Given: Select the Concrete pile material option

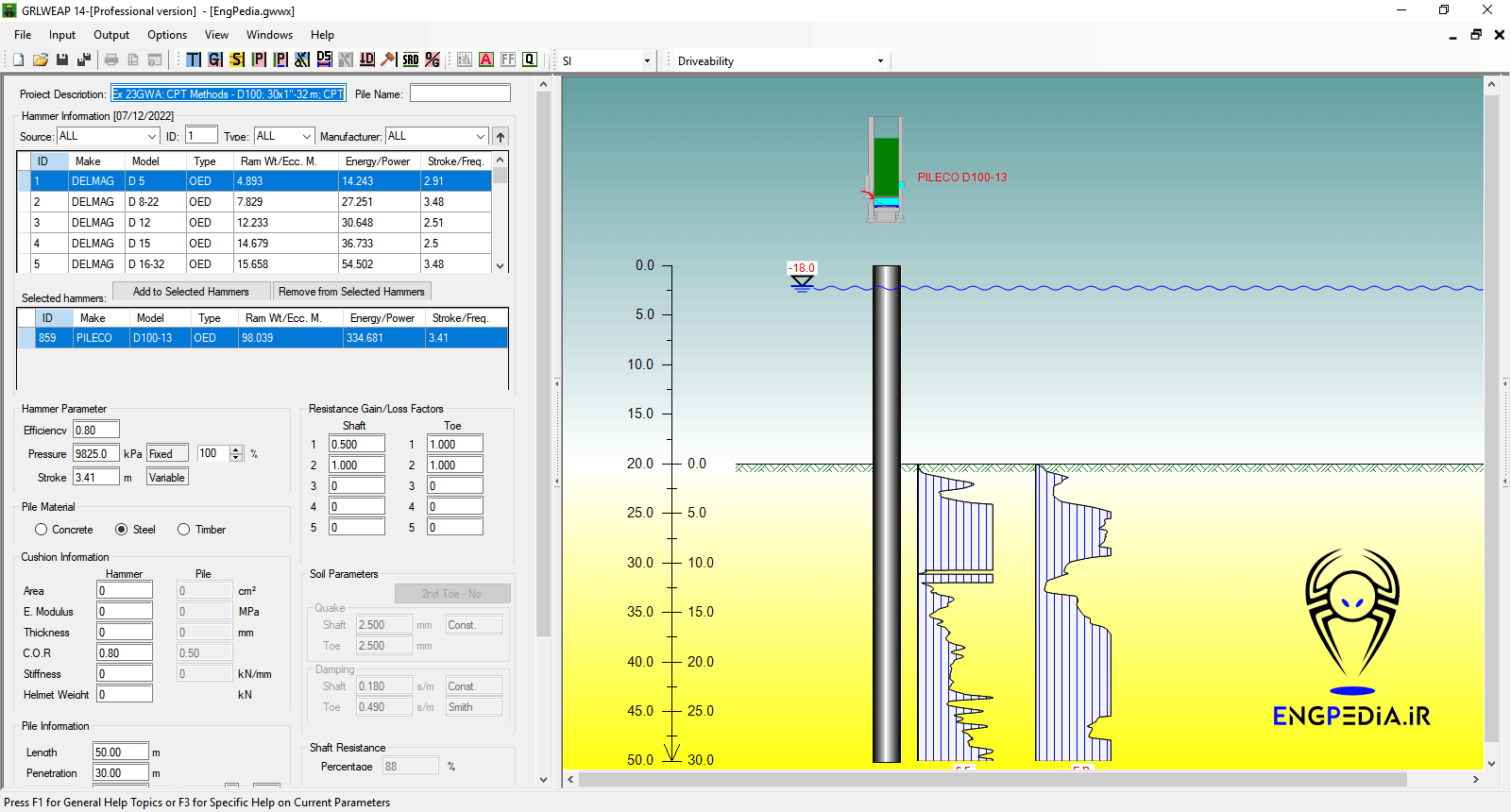Looking at the screenshot, I should click(64, 530).
